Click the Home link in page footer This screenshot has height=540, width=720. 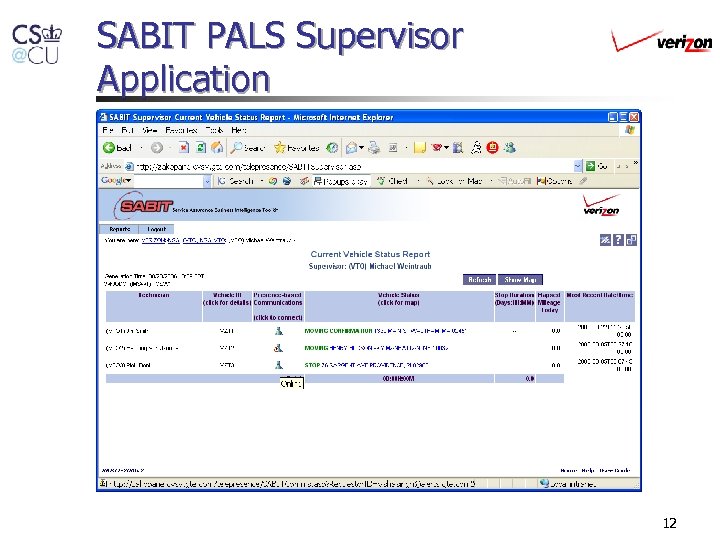568,470
